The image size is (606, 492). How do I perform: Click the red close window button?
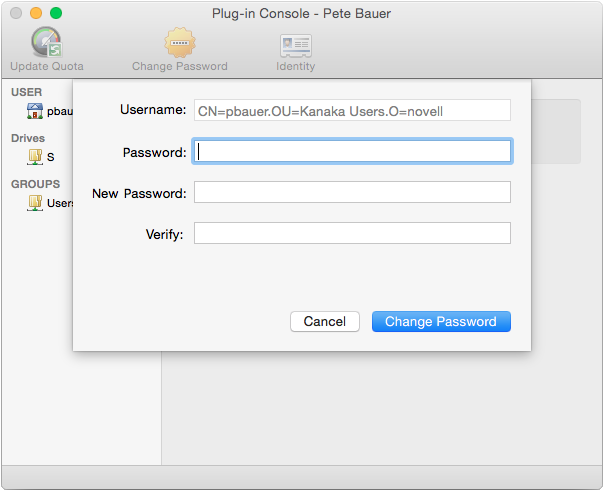[x=14, y=13]
